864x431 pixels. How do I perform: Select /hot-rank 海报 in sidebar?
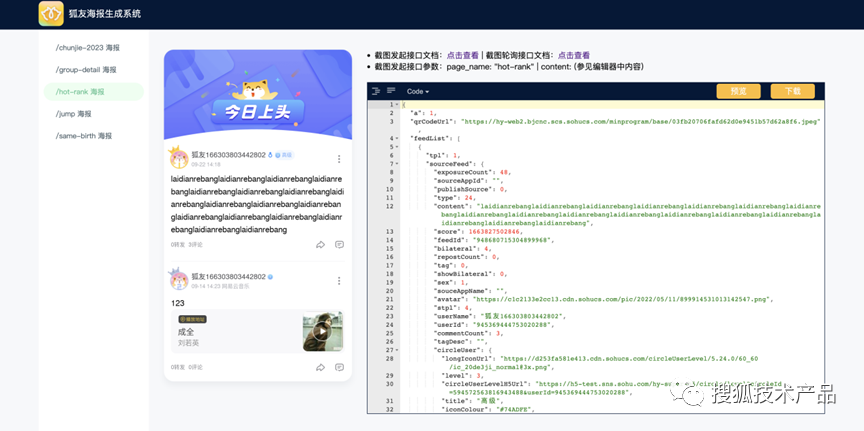(x=94, y=91)
